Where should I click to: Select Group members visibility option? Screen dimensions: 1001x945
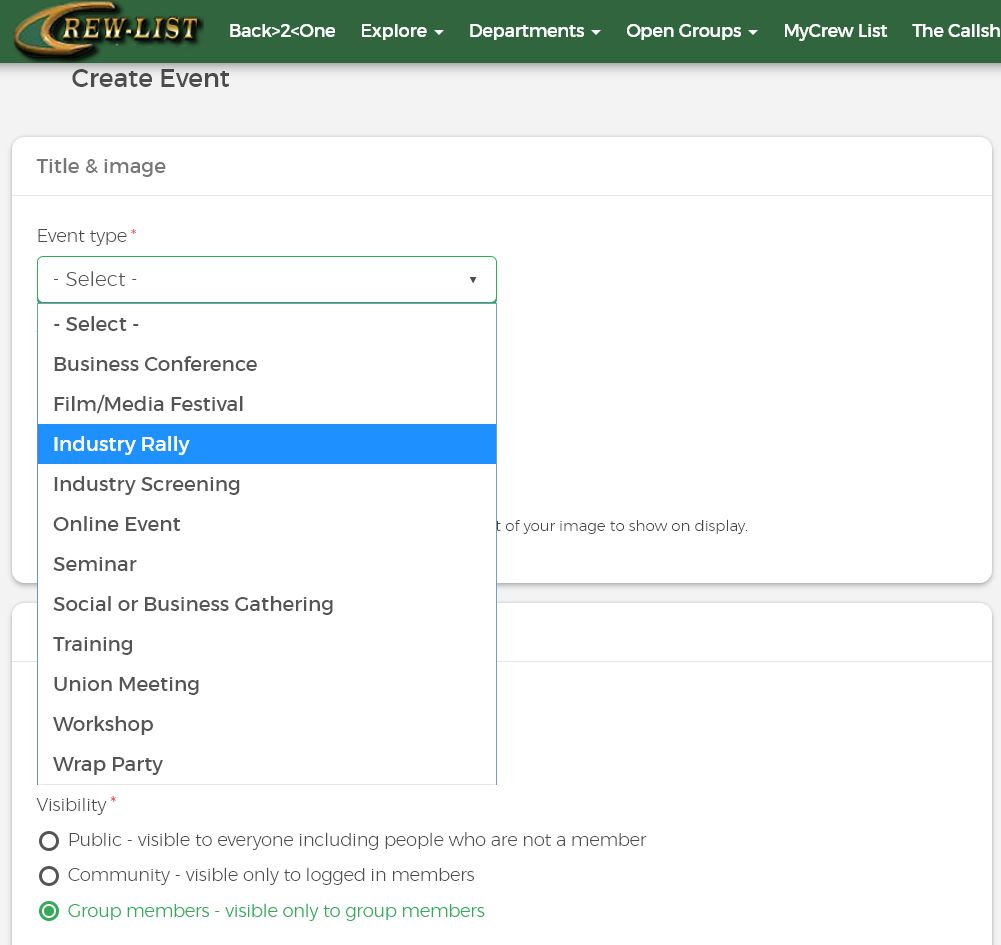tap(49, 911)
